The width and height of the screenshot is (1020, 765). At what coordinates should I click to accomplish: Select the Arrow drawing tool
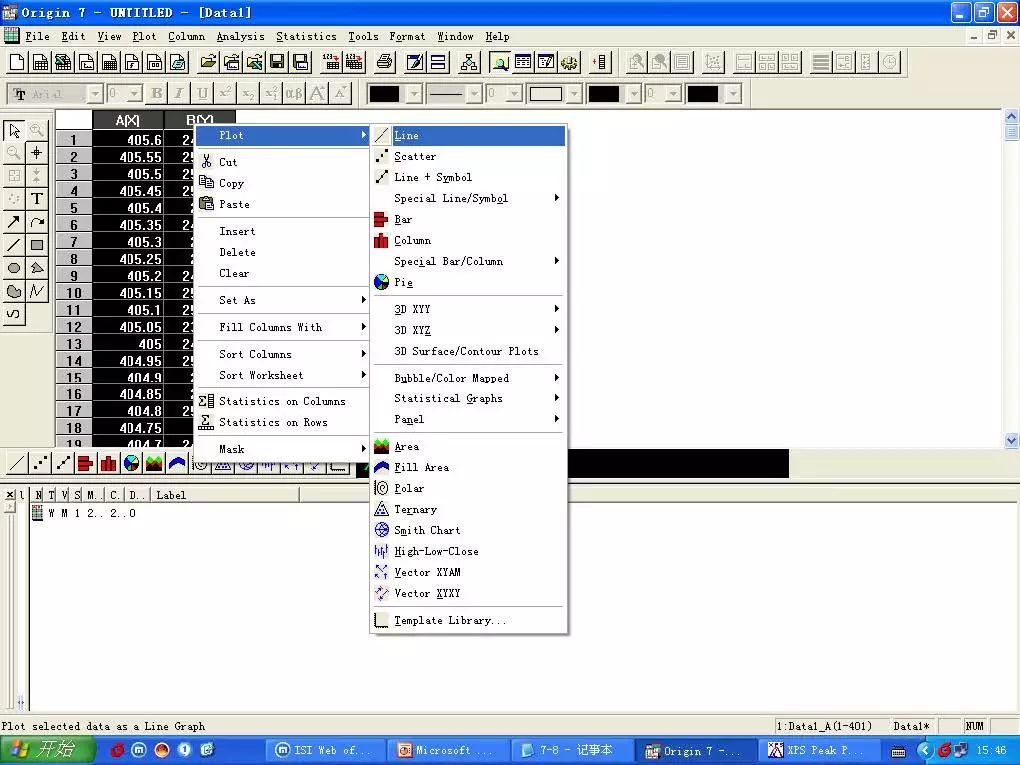pos(14,222)
